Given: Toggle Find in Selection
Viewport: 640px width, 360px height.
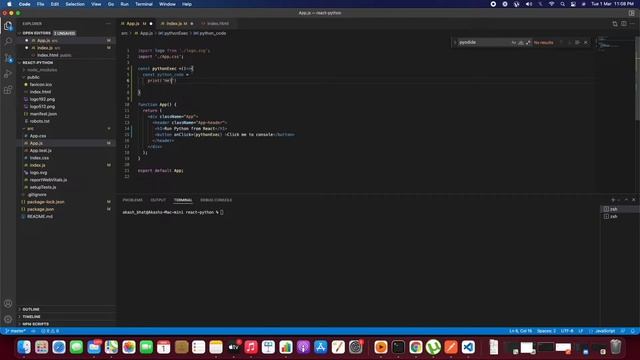Looking at the screenshot, I should (577, 42).
